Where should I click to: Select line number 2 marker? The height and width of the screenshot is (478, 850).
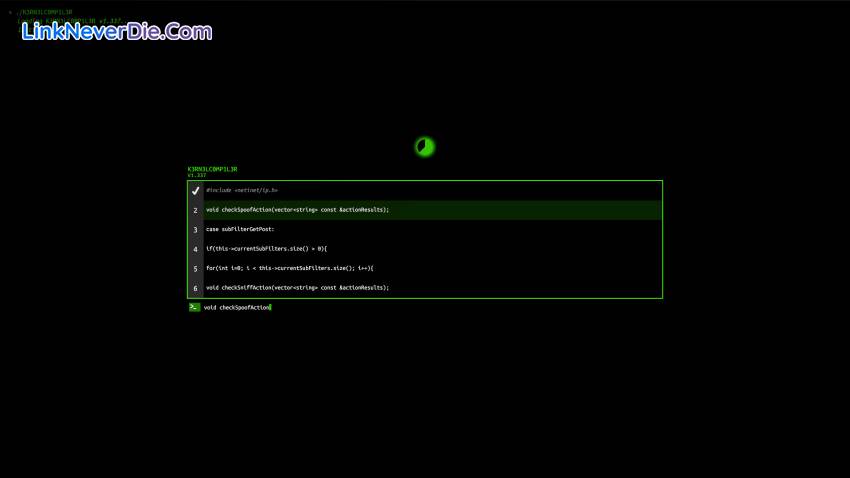[x=195, y=210]
